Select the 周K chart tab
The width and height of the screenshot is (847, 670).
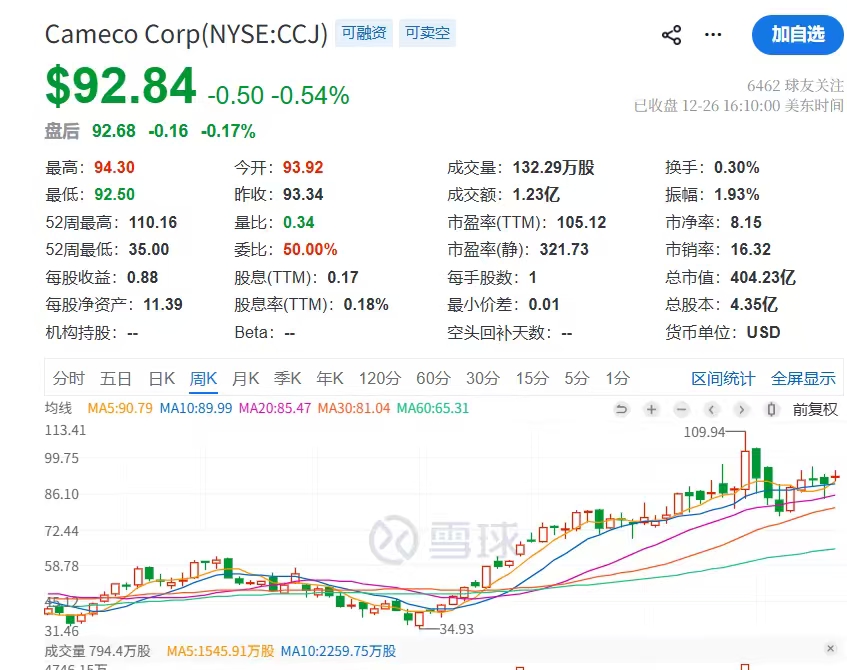pyautogui.click(x=203, y=378)
